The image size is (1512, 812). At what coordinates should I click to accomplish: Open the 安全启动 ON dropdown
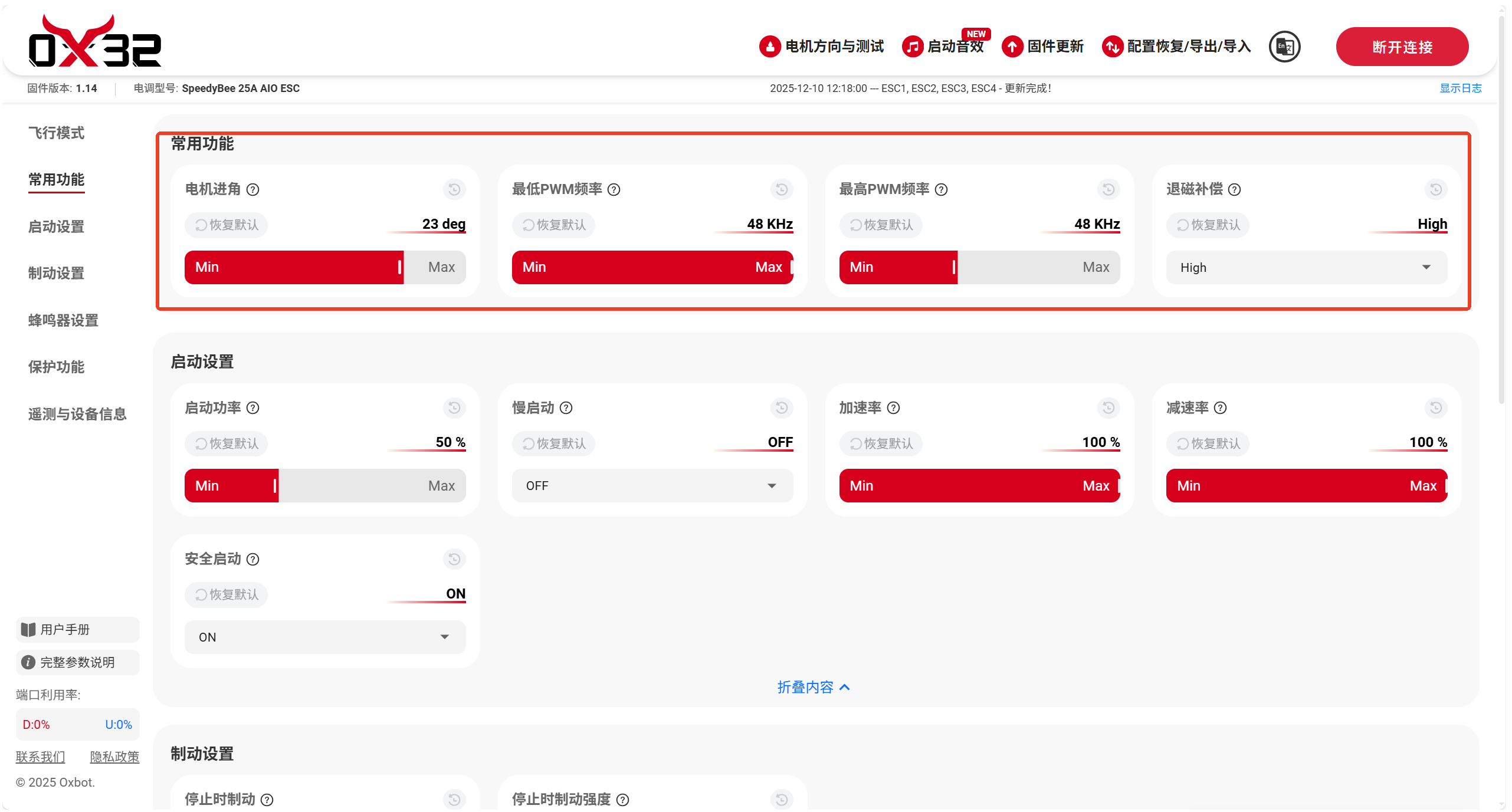click(x=324, y=637)
